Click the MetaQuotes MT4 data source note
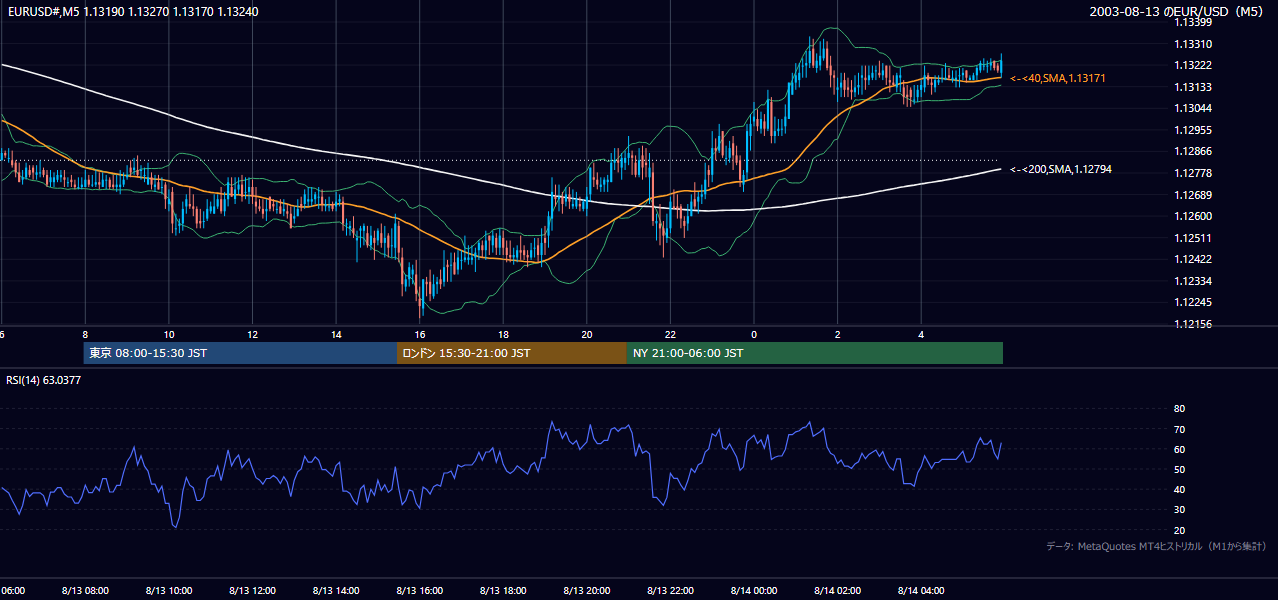Viewport: 1278px width, 600px height. 1156,546
